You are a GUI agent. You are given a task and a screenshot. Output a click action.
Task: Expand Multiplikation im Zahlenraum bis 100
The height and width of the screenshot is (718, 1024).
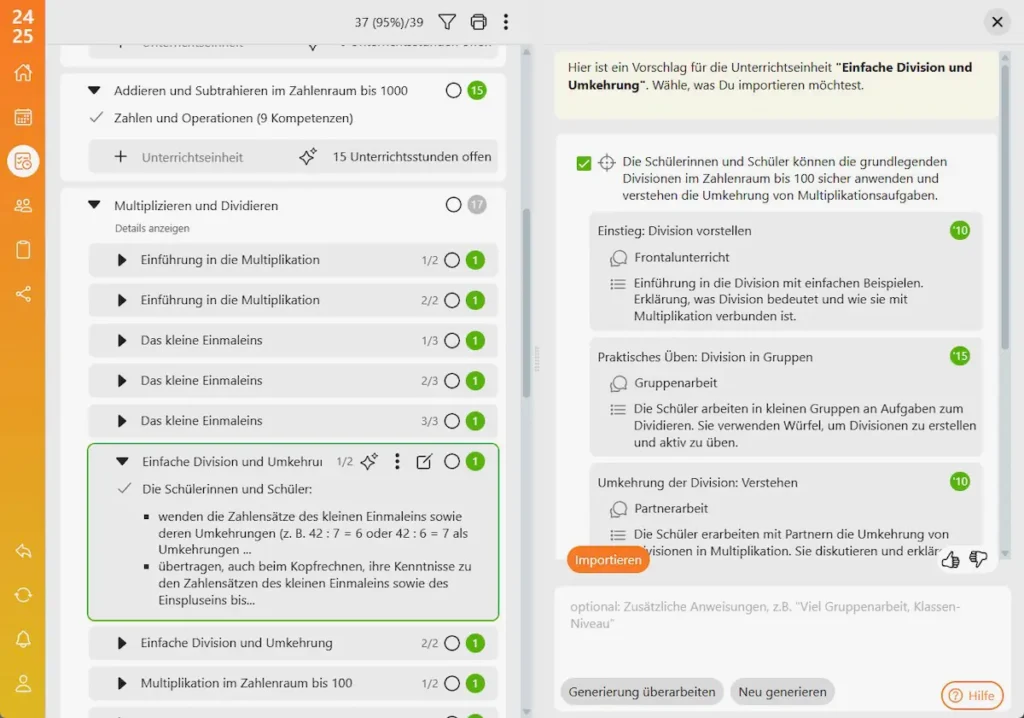pyautogui.click(x=121, y=683)
